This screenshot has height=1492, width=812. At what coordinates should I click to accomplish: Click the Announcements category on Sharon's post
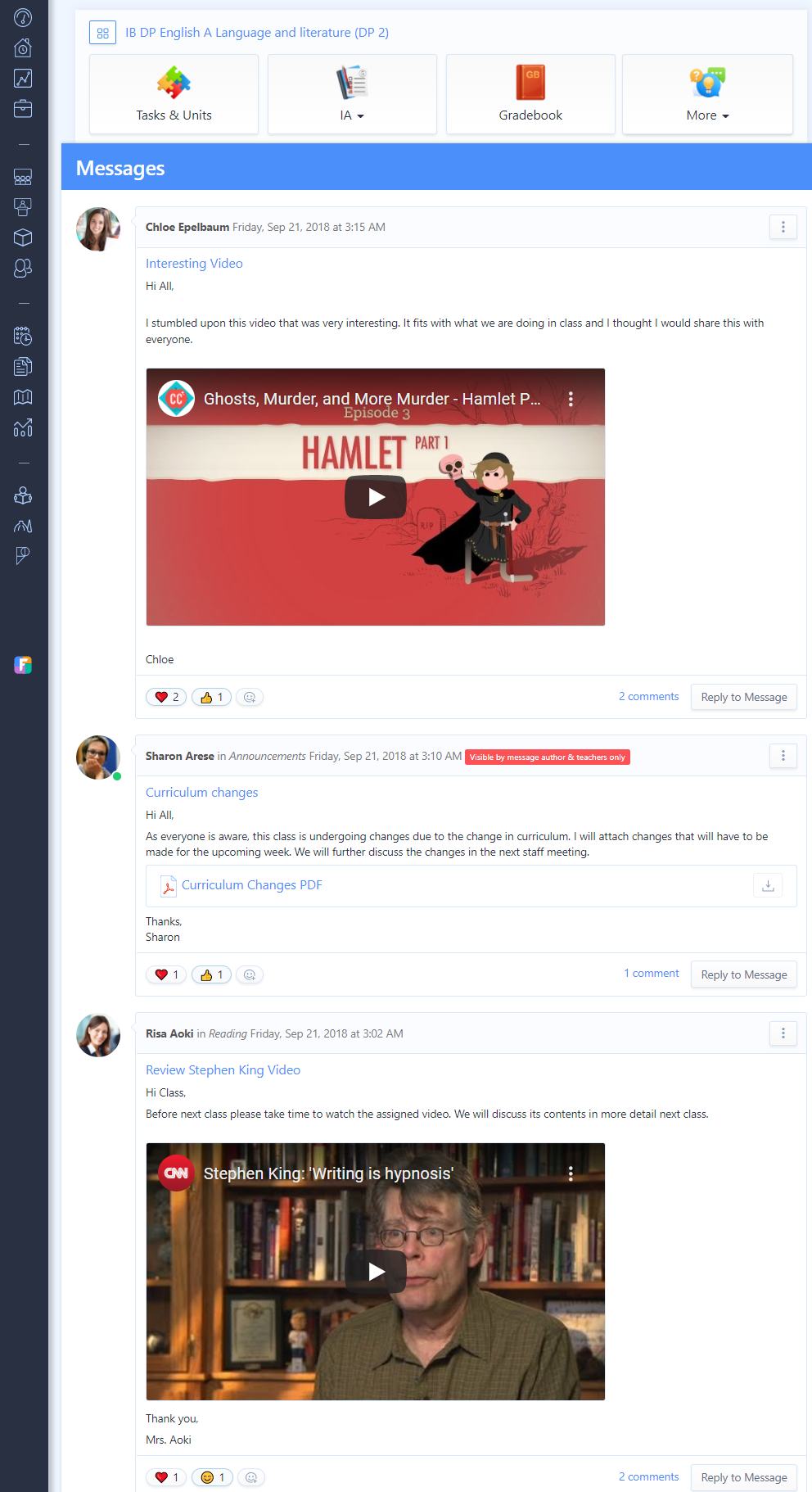point(268,757)
